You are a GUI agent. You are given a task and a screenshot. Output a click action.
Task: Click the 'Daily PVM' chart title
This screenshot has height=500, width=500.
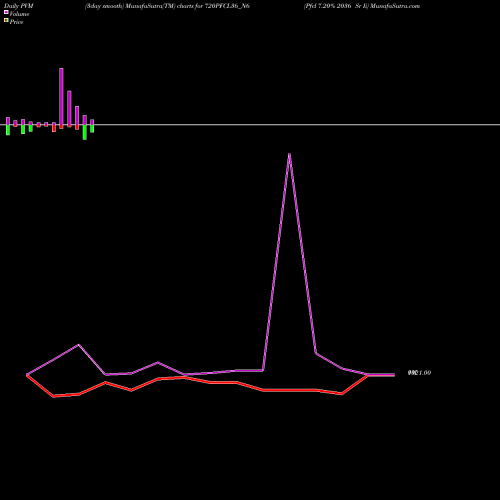(x=19, y=6)
